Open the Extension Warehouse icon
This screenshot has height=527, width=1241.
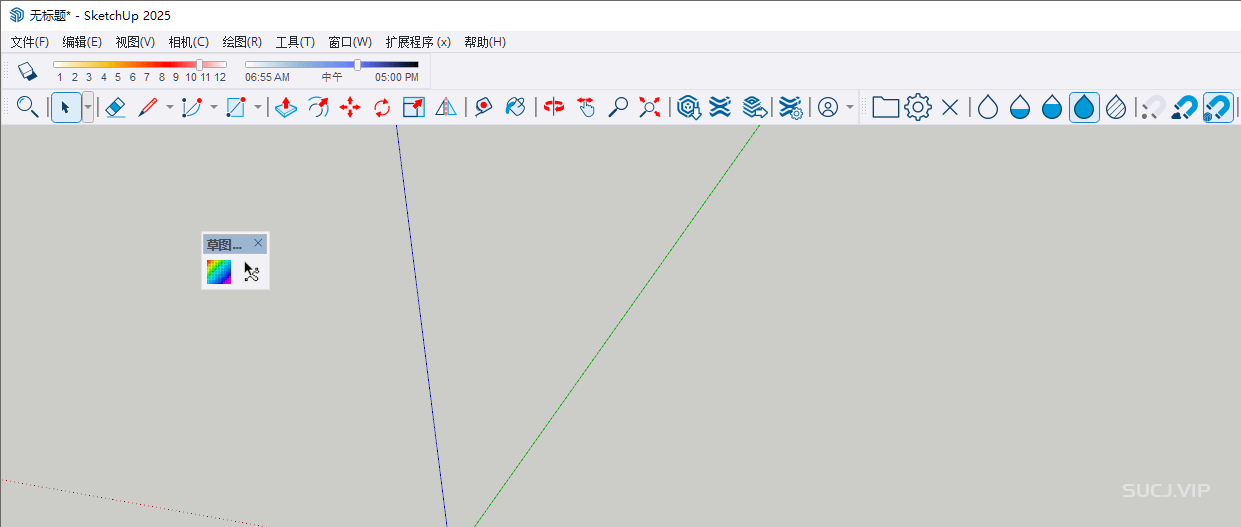pos(720,107)
